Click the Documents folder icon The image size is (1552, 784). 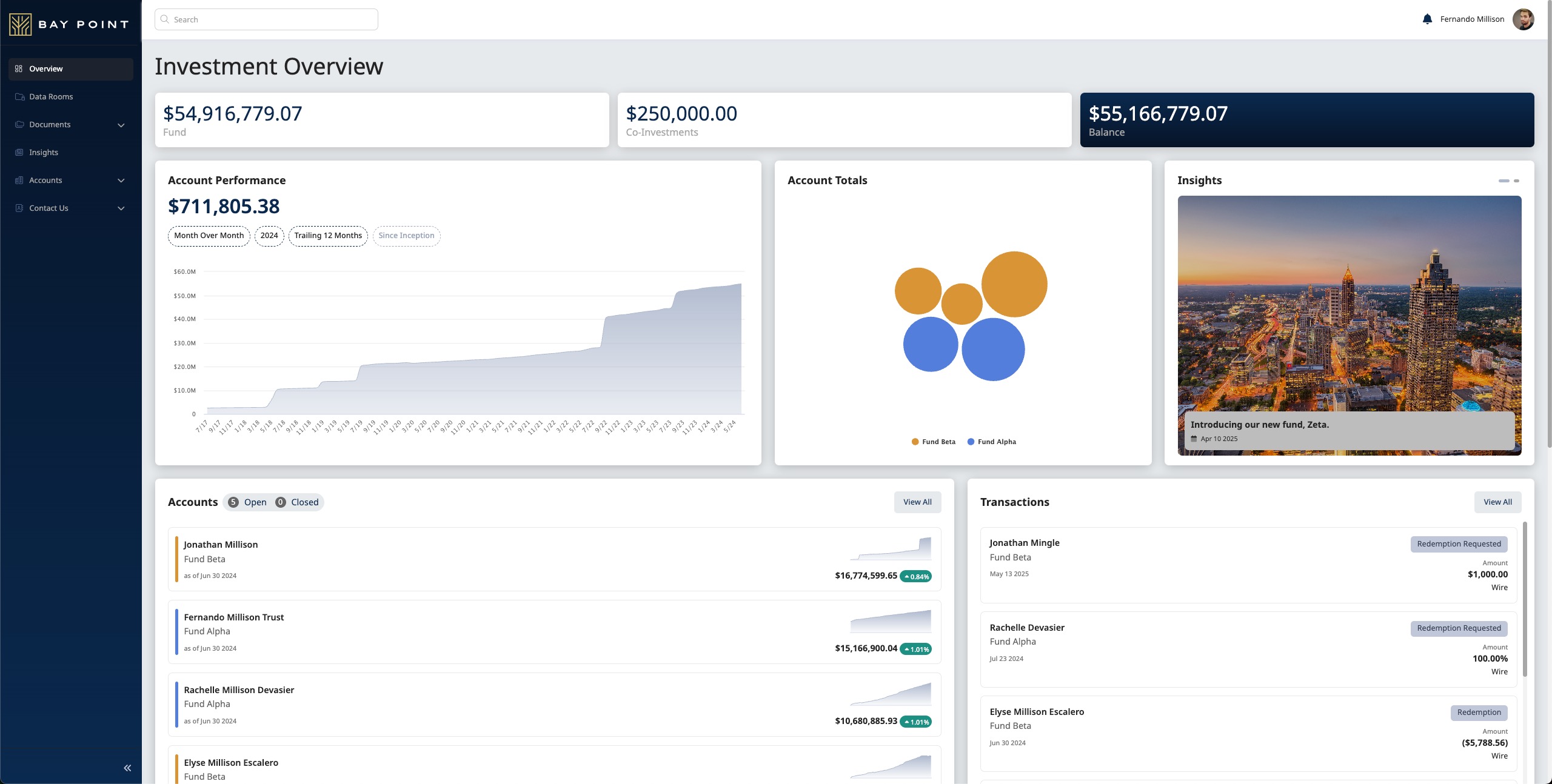[19, 125]
